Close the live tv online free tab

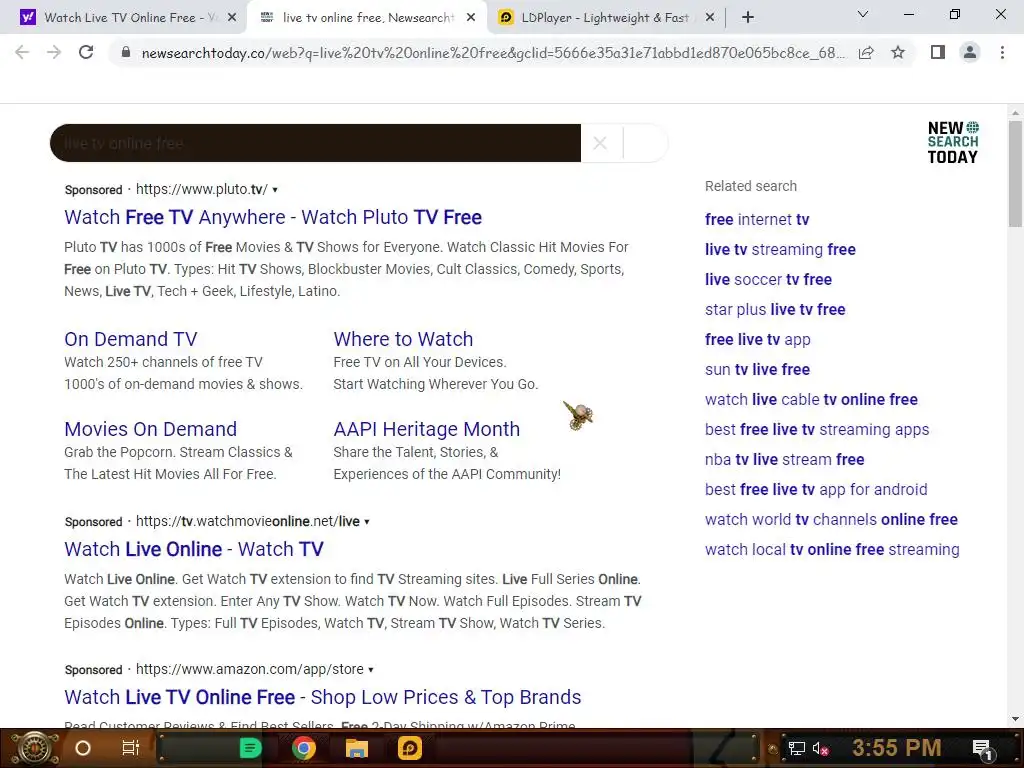pos(471,18)
